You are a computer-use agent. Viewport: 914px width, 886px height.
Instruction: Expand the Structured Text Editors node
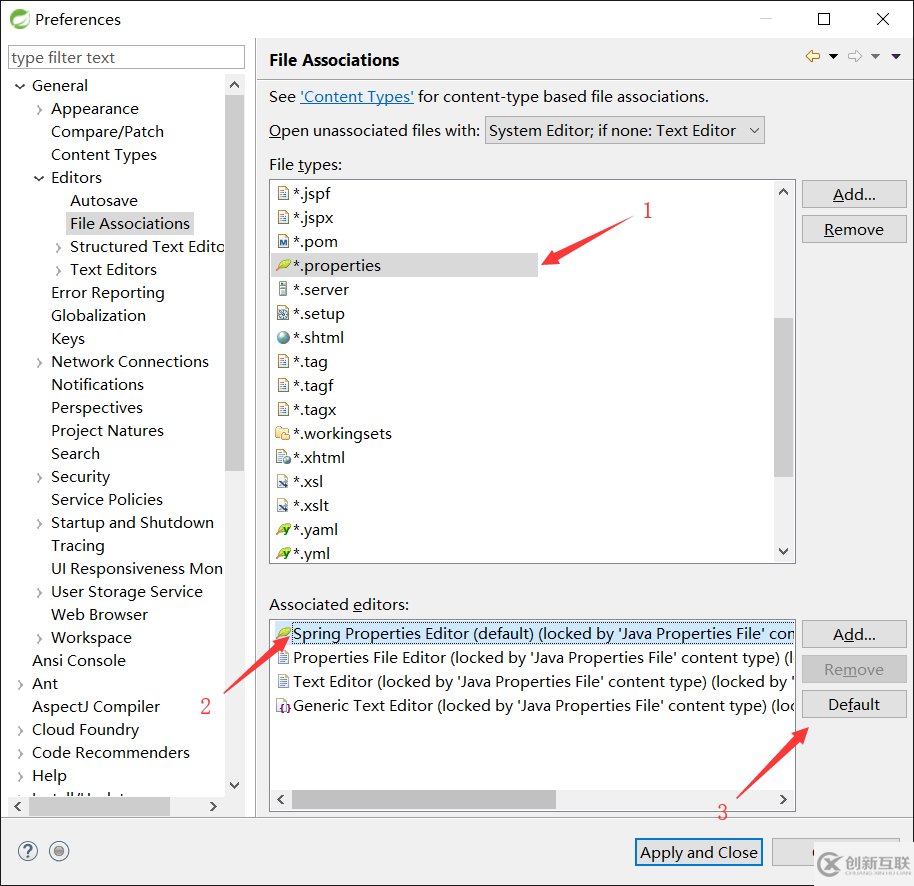click(x=58, y=248)
